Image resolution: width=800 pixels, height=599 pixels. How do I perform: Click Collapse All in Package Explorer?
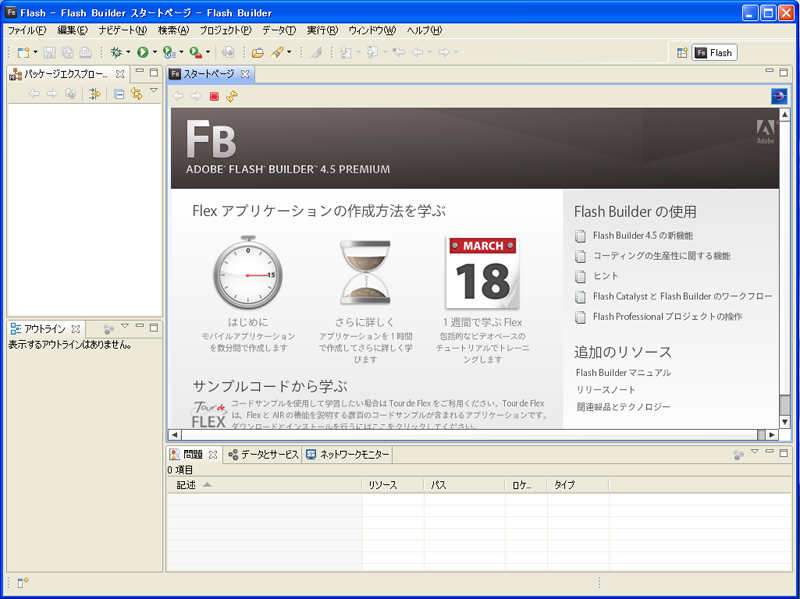coord(118,94)
